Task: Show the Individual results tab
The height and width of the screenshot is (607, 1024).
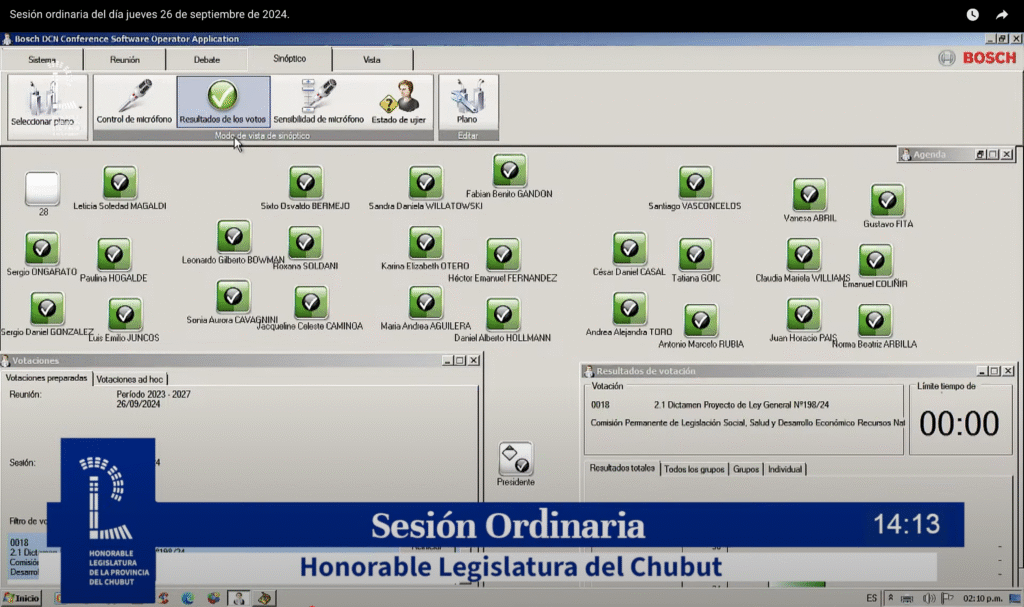Action: tap(785, 469)
